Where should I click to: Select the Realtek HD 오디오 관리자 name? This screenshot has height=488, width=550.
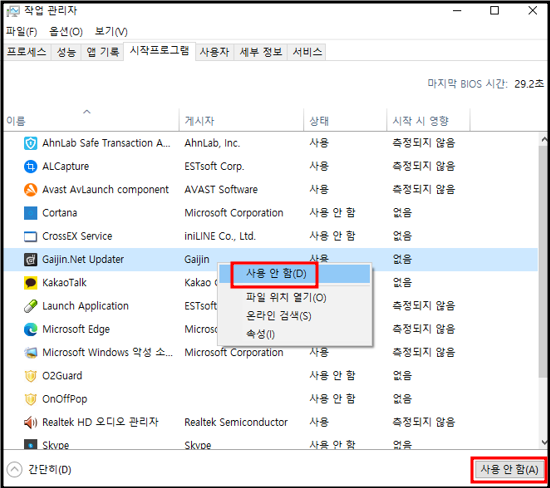[x=100, y=422]
